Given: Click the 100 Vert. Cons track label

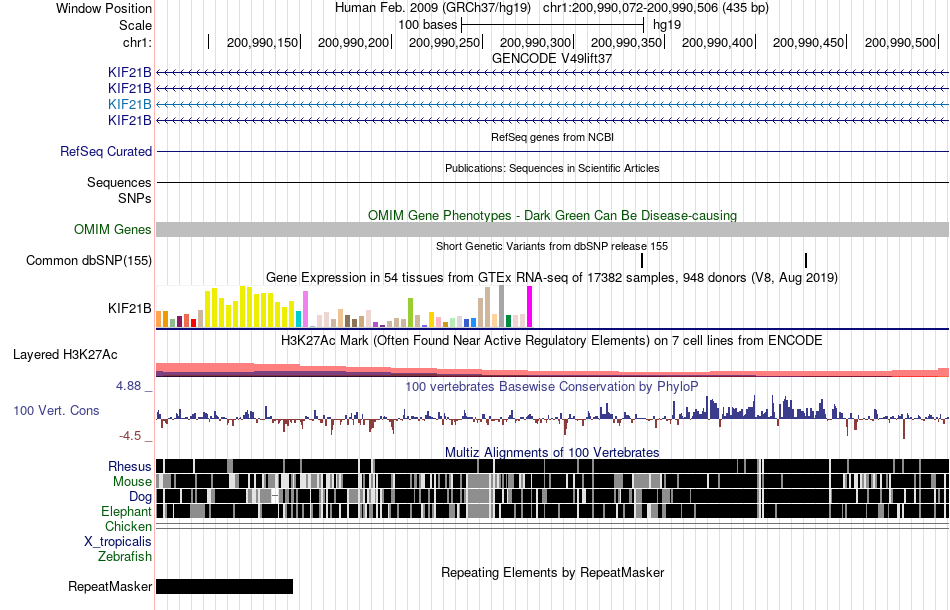Looking at the screenshot, I should [56, 411].
